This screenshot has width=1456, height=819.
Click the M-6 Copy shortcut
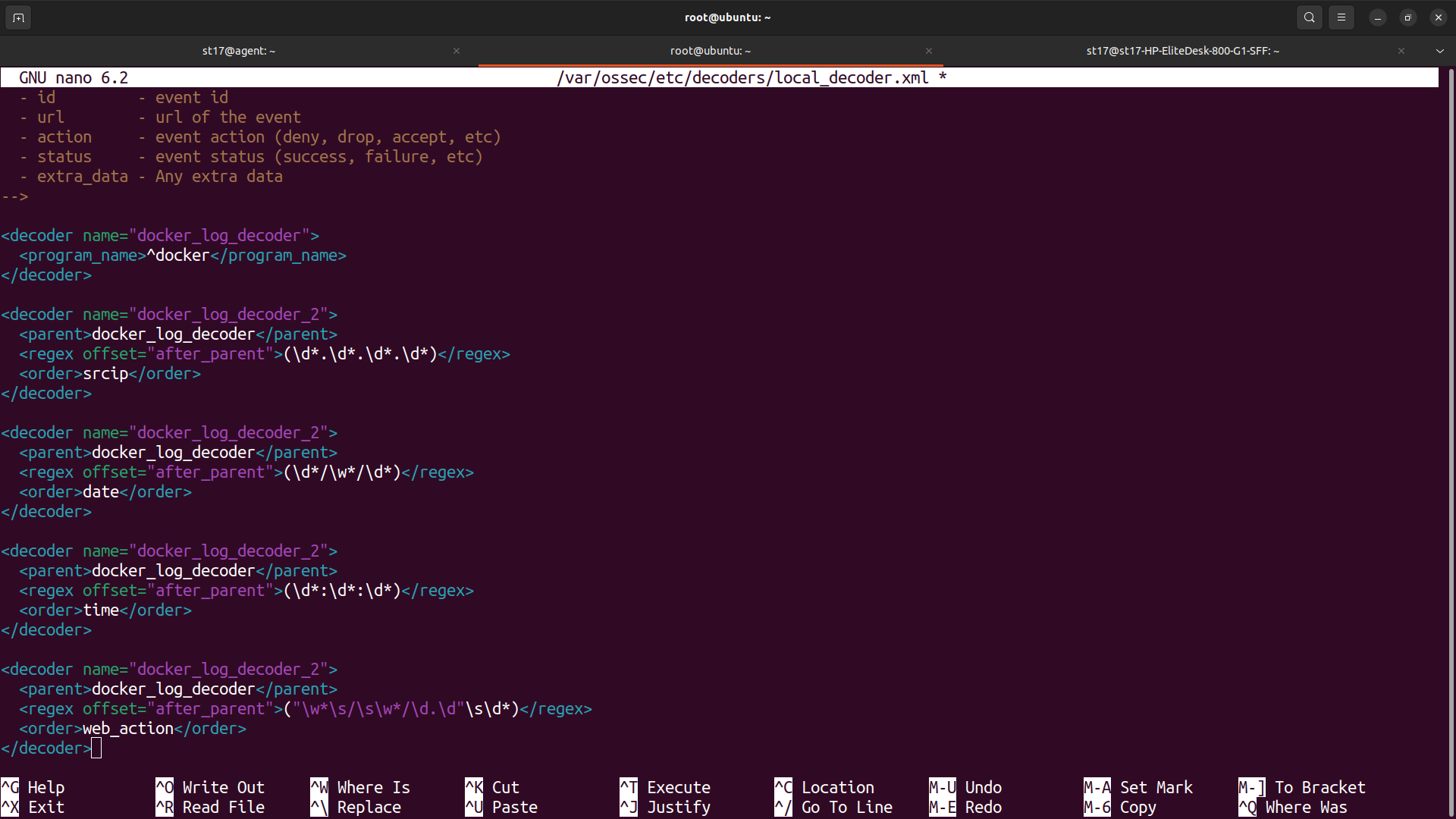click(1120, 807)
